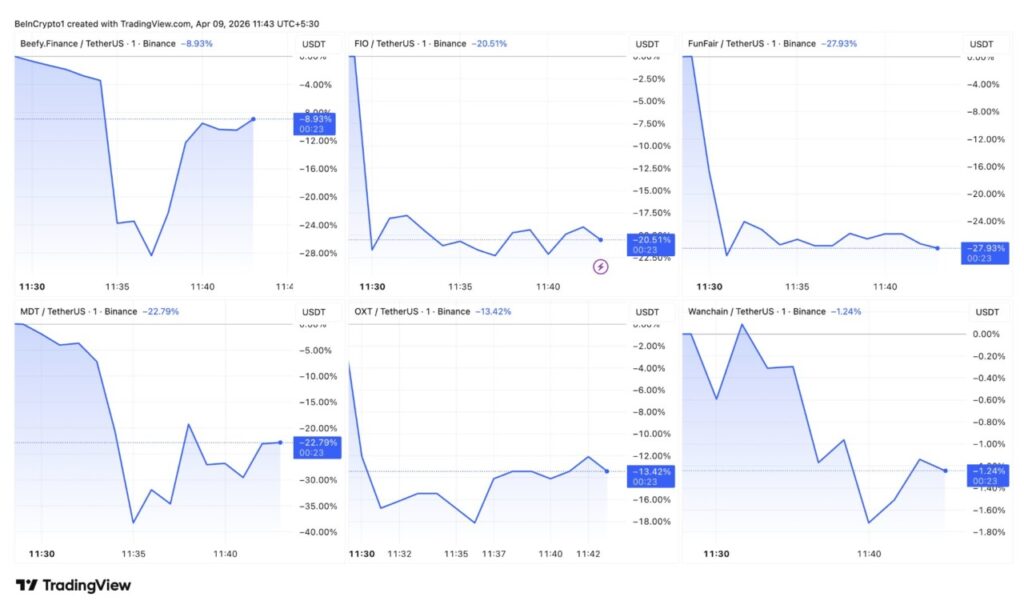Click the last data point on FIO line
The image size is (1024, 605).
click(600, 240)
